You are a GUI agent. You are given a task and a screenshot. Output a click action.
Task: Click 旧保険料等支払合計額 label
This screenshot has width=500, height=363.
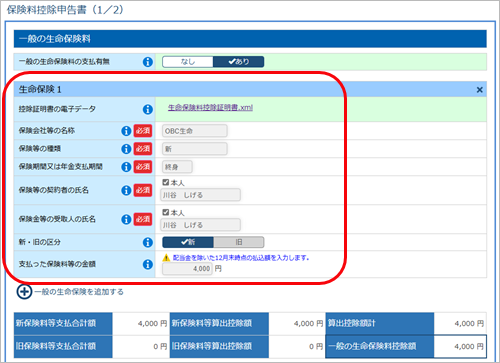coord(56,346)
